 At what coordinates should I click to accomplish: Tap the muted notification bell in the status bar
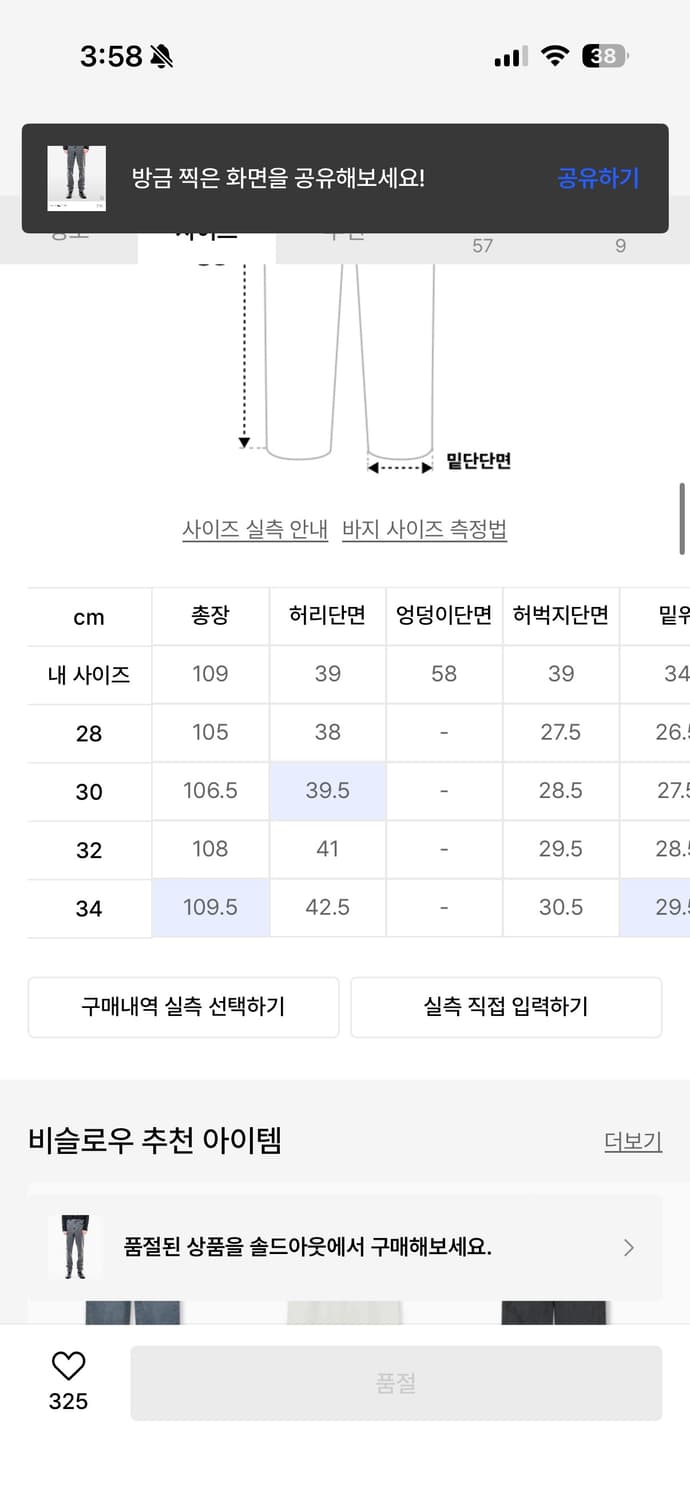(x=163, y=55)
